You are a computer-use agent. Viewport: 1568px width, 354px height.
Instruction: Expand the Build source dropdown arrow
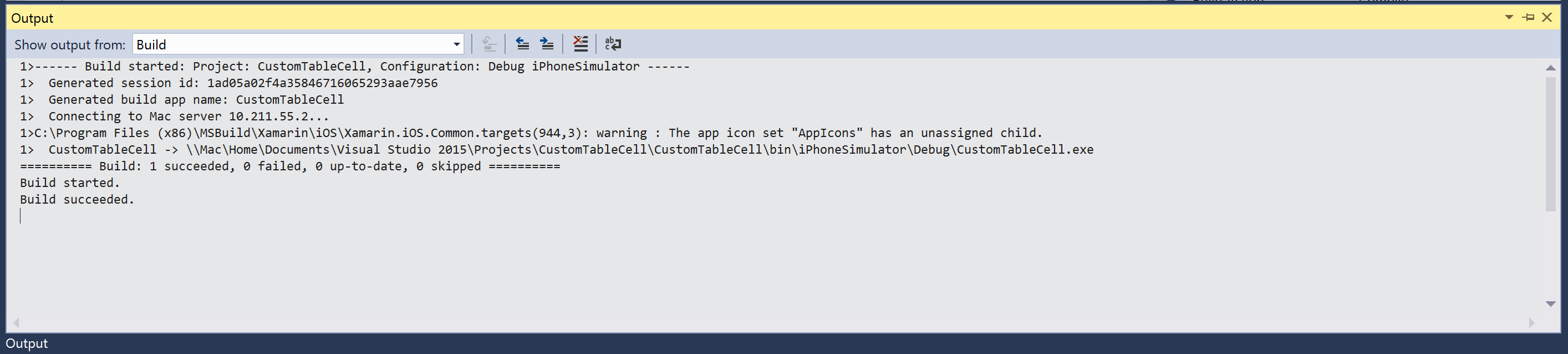(456, 44)
